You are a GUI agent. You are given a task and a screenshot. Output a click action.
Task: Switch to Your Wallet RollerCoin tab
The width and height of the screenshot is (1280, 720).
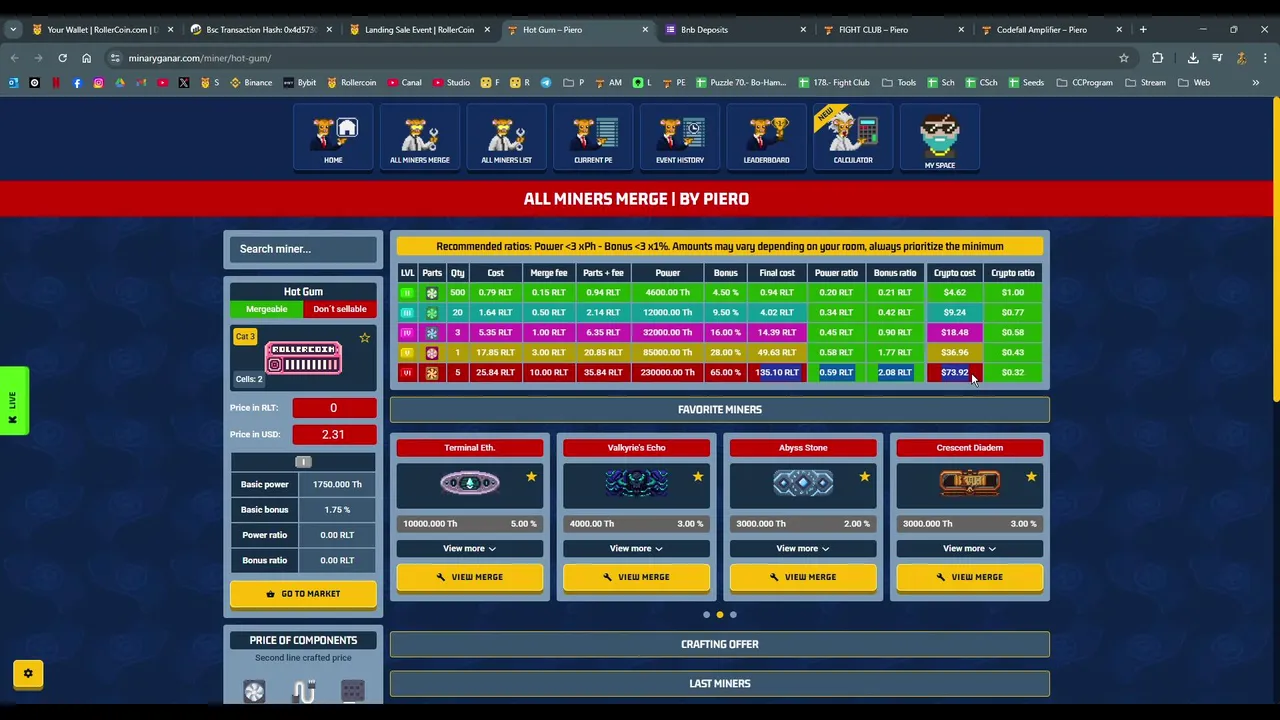click(103, 30)
